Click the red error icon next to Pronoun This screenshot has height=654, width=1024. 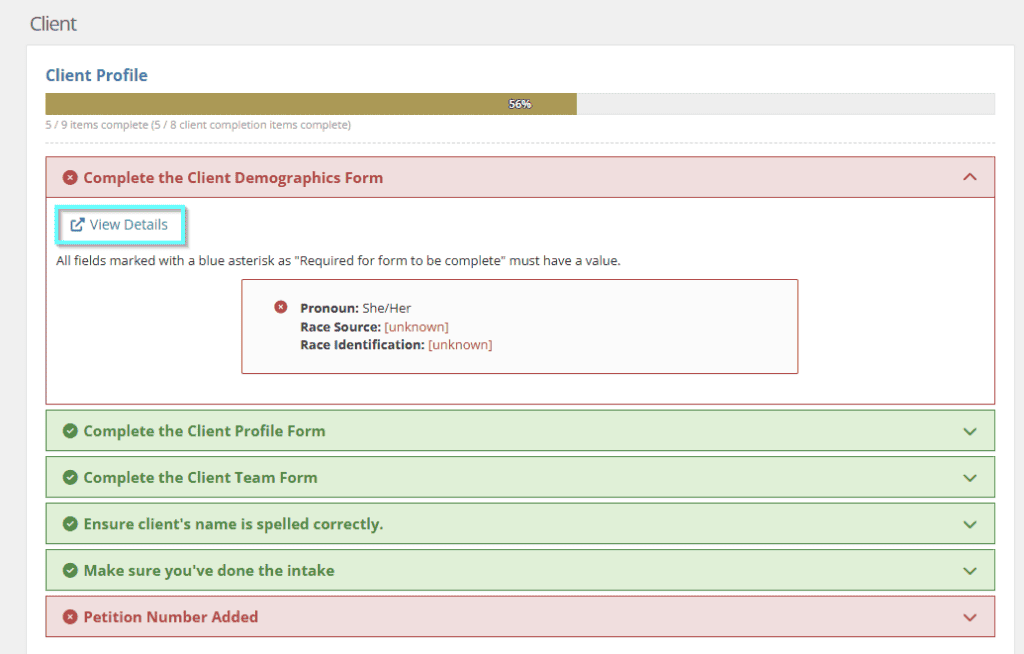click(280, 307)
